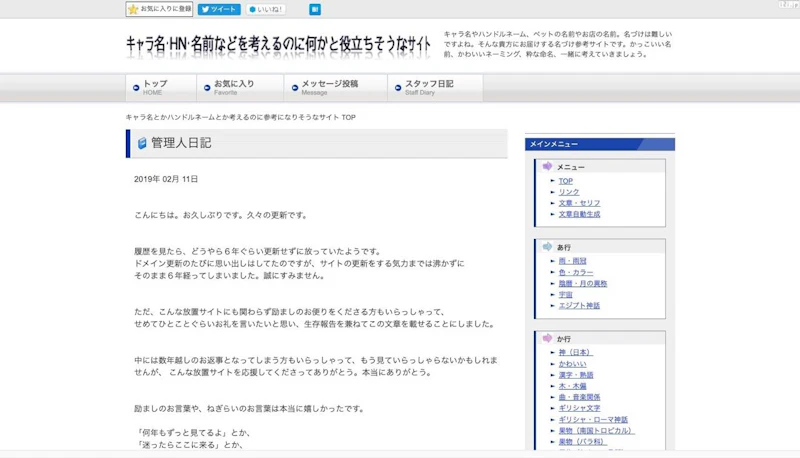Click the paragraph starting こんにちは。お久しぶりです
The width and height of the screenshot is (800, 458).
(x=221, y=215)
